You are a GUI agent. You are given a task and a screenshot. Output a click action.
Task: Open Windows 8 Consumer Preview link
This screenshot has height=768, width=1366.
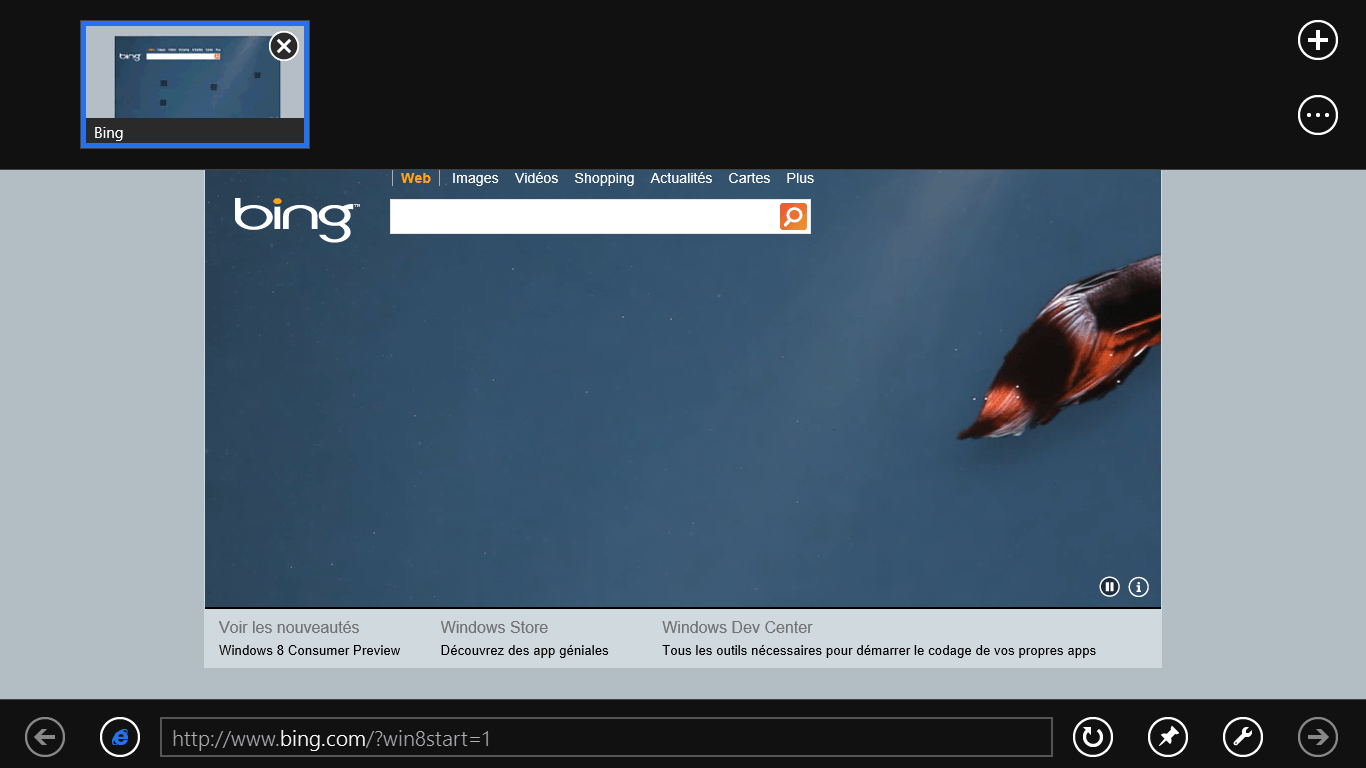click(309, 650)
